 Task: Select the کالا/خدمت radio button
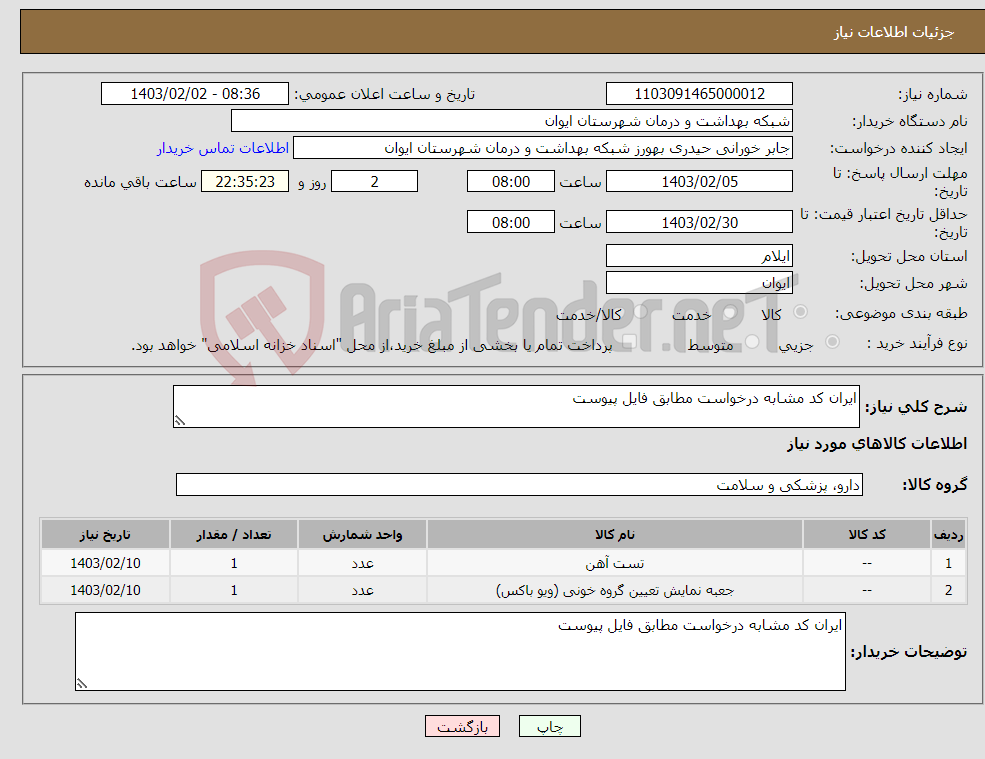[640, 312]
